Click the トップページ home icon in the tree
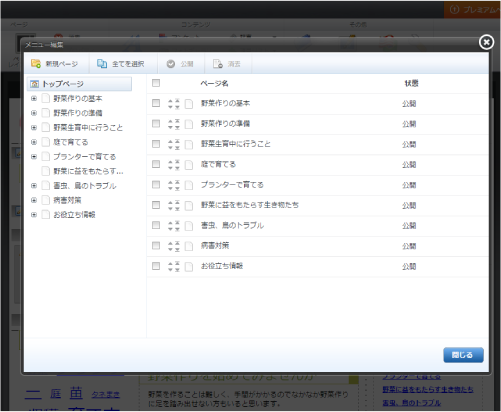Image resolution: width=501 pixels, height=412 pixels. pyautogui.click(x=34, y=84)
